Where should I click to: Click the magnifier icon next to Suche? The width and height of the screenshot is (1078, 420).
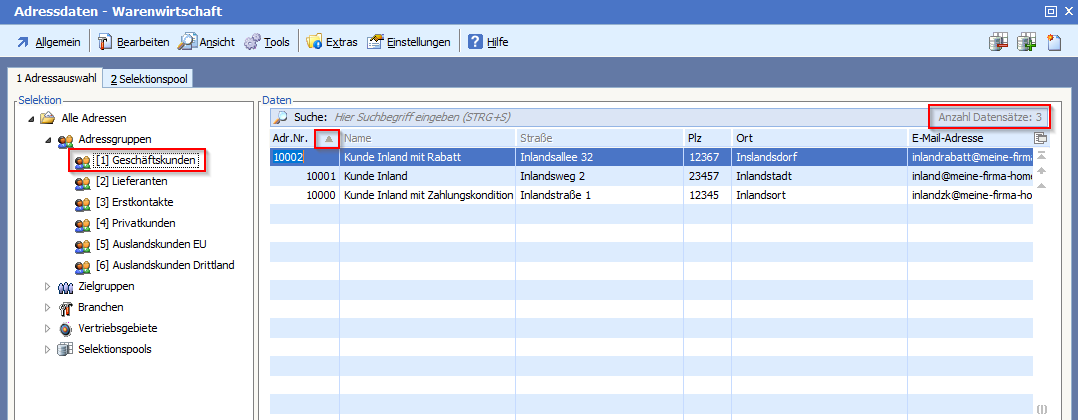tap(282, 118)
